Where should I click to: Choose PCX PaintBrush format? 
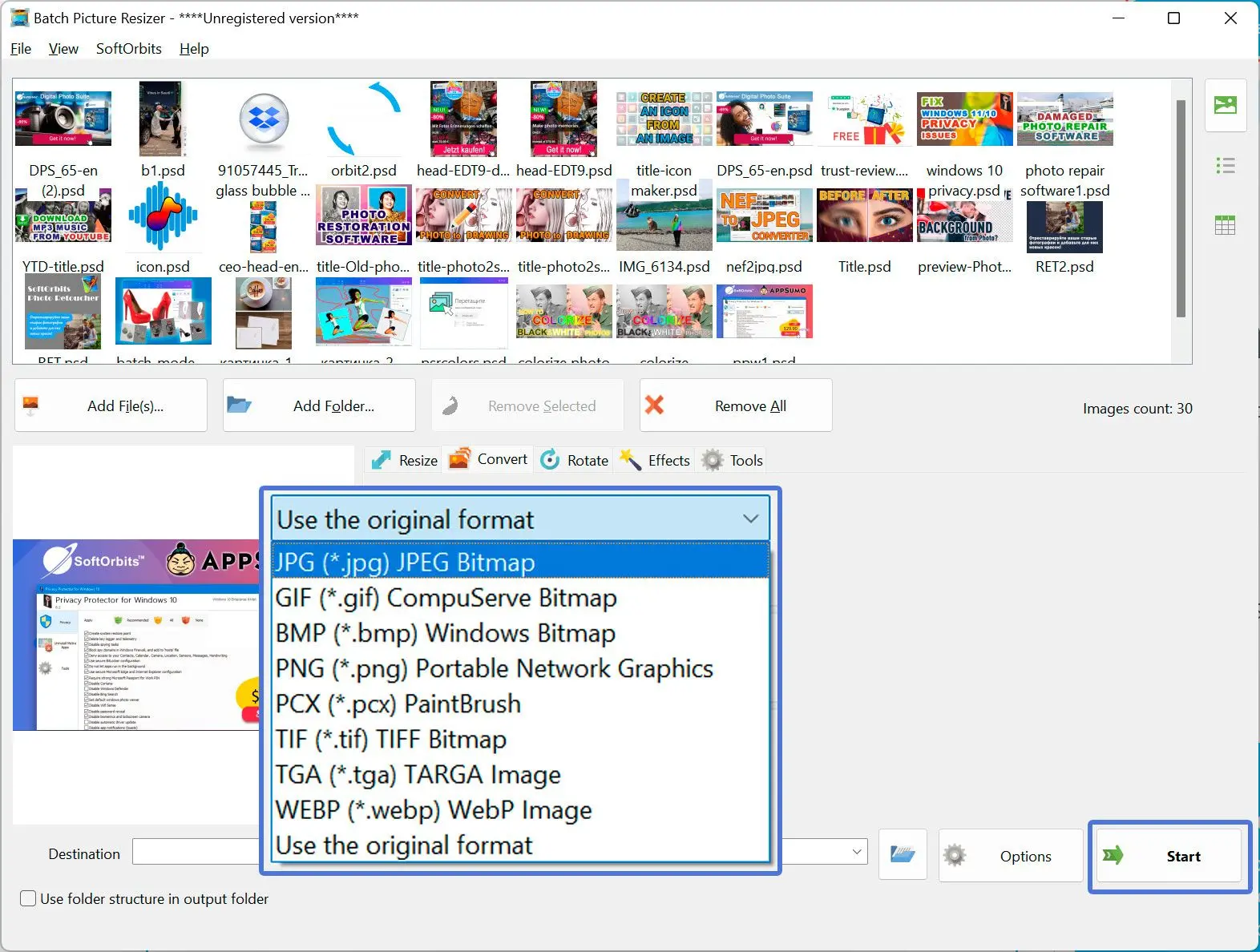click(x=520, y=704)
